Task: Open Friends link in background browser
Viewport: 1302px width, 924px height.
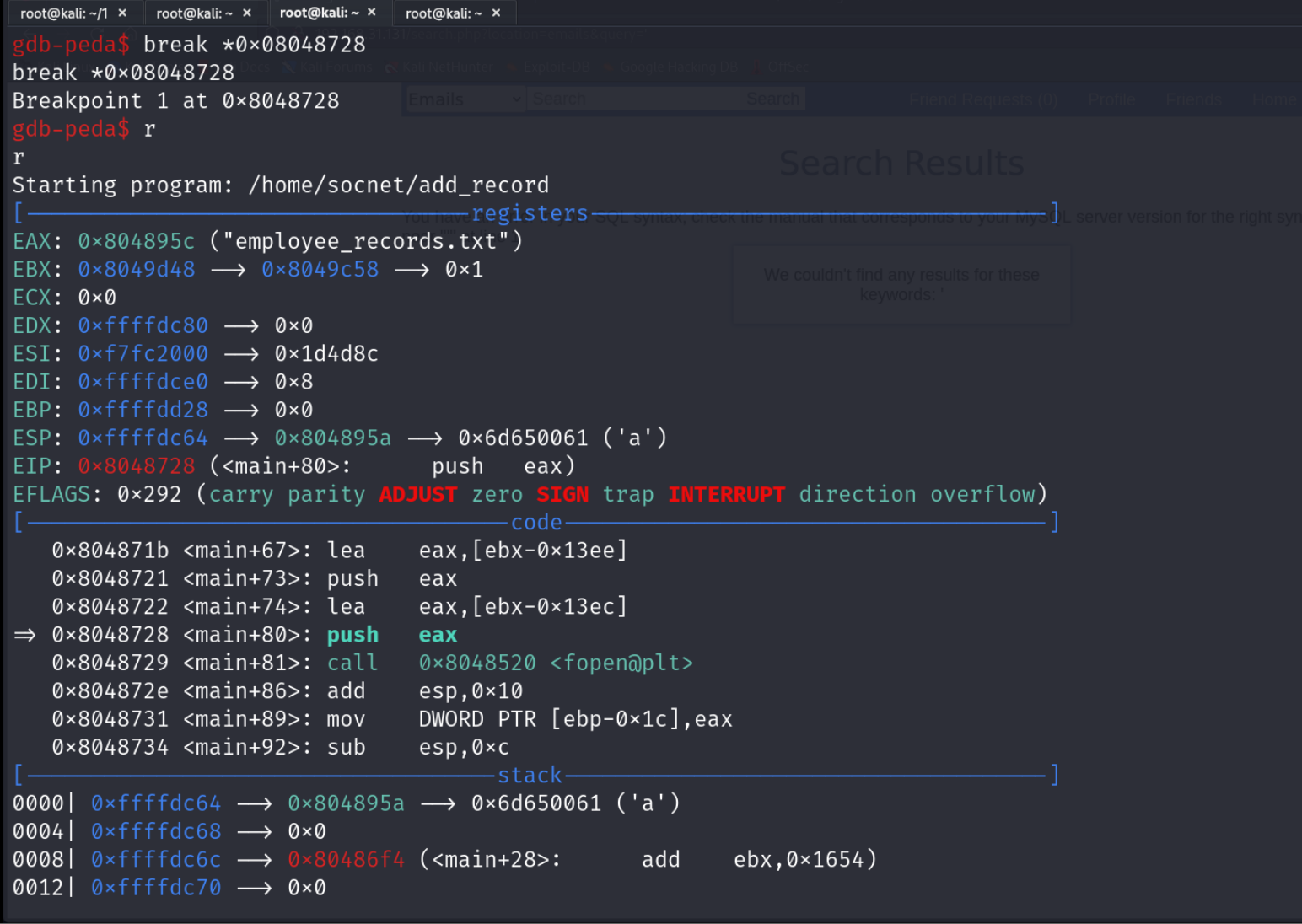Action: point(1193,99)
